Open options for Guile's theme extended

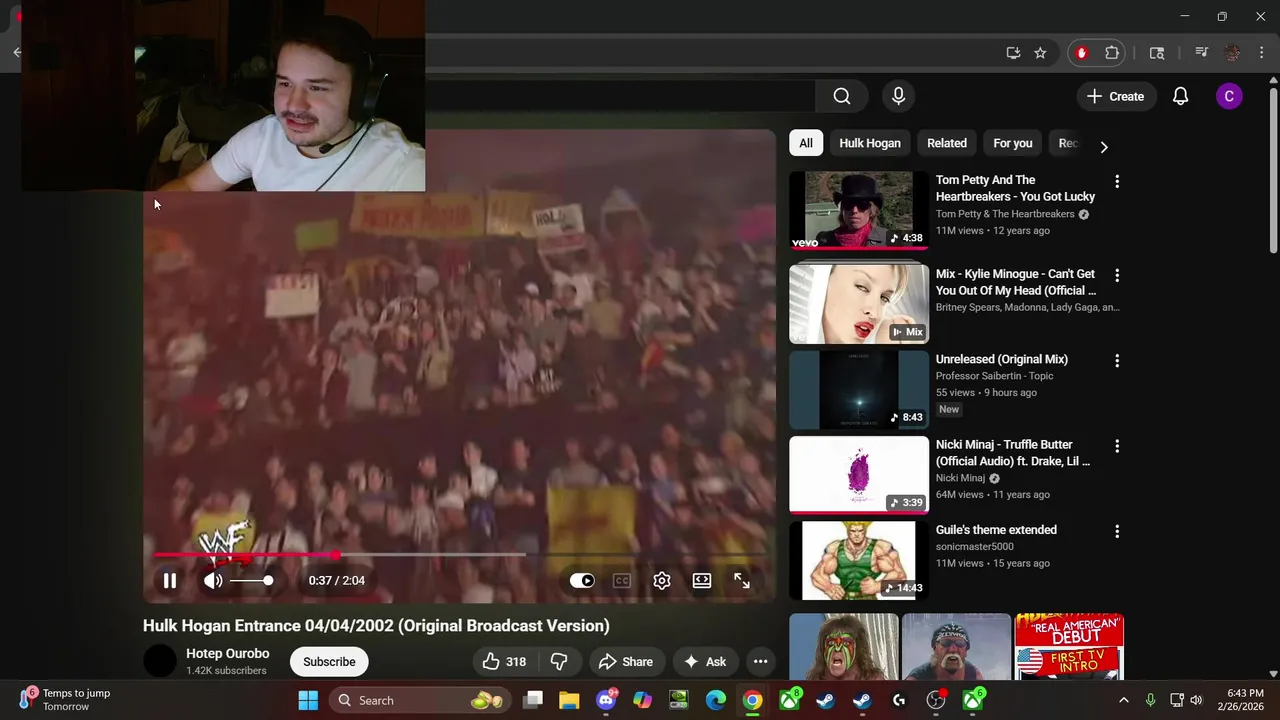click(1117, 531)
